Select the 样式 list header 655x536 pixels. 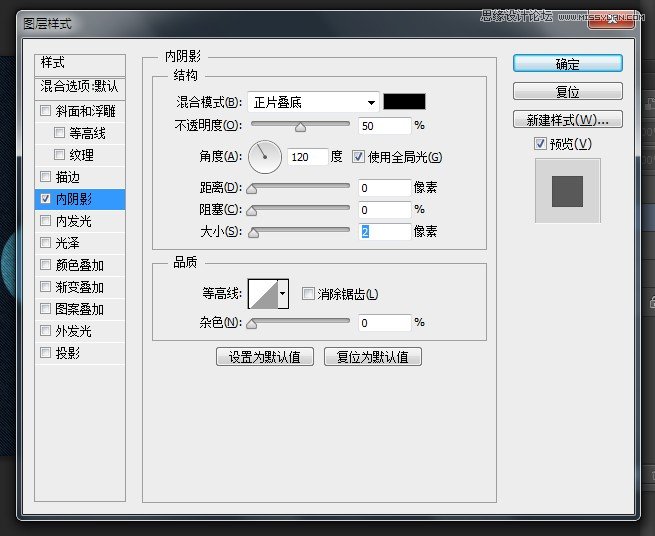(80, 64)
